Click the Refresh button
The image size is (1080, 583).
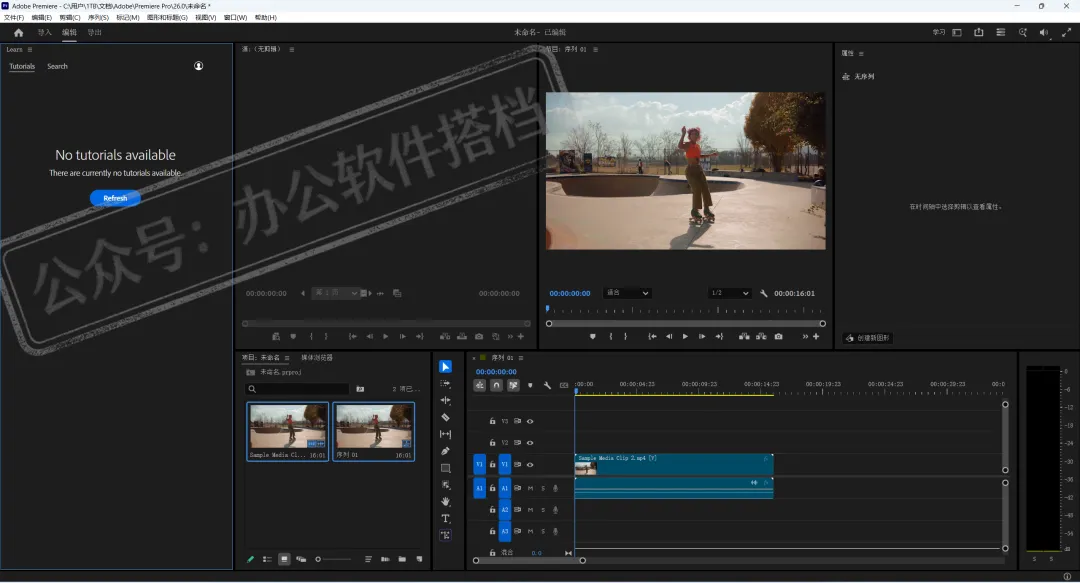click(115, 198)
